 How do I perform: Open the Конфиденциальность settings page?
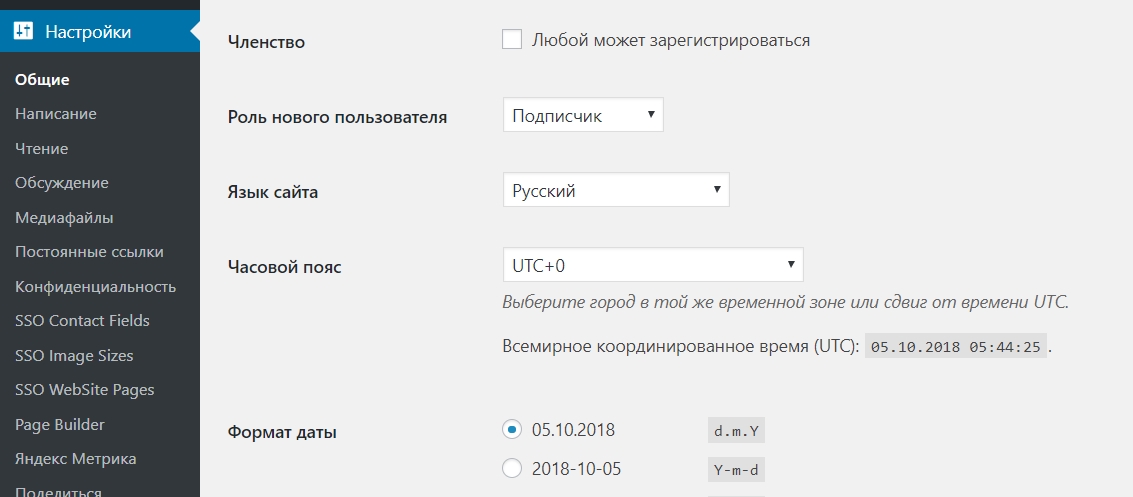[95, 287]
